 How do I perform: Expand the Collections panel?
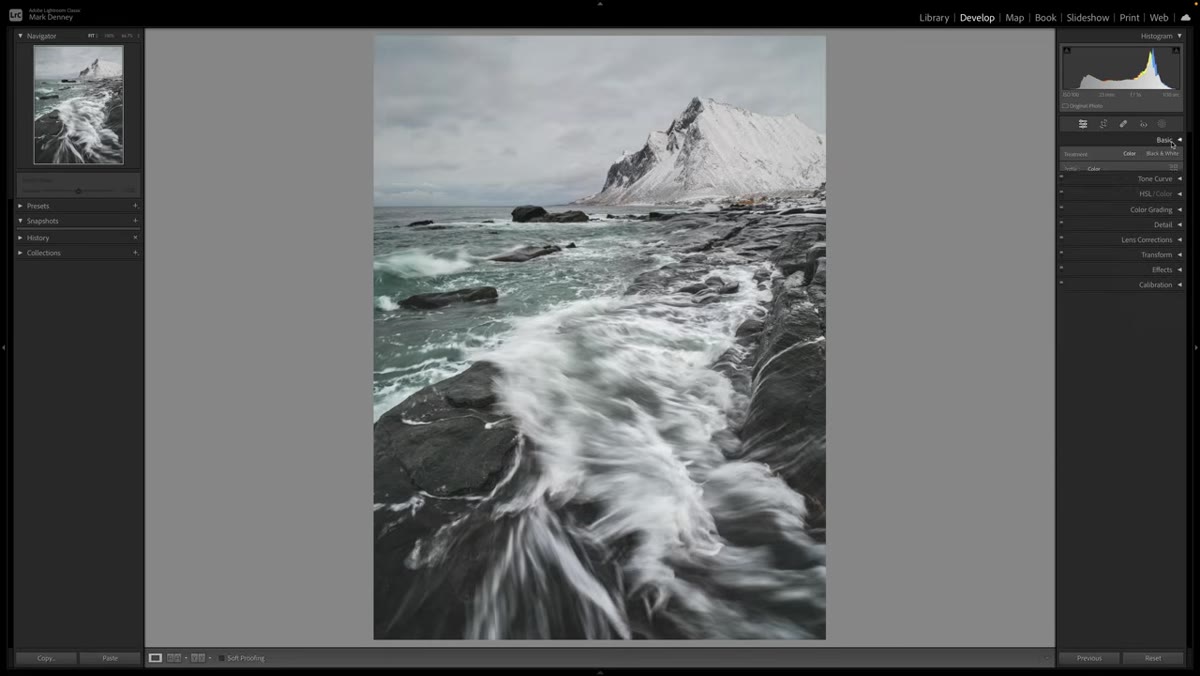[20, 253]
